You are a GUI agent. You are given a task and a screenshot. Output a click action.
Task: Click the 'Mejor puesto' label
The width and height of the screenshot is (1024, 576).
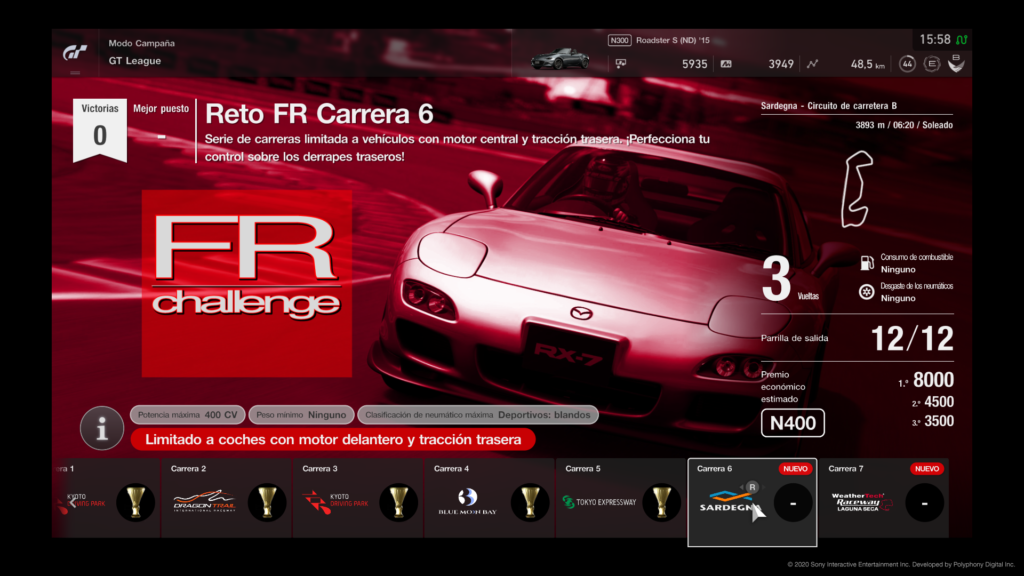(161, 108)
